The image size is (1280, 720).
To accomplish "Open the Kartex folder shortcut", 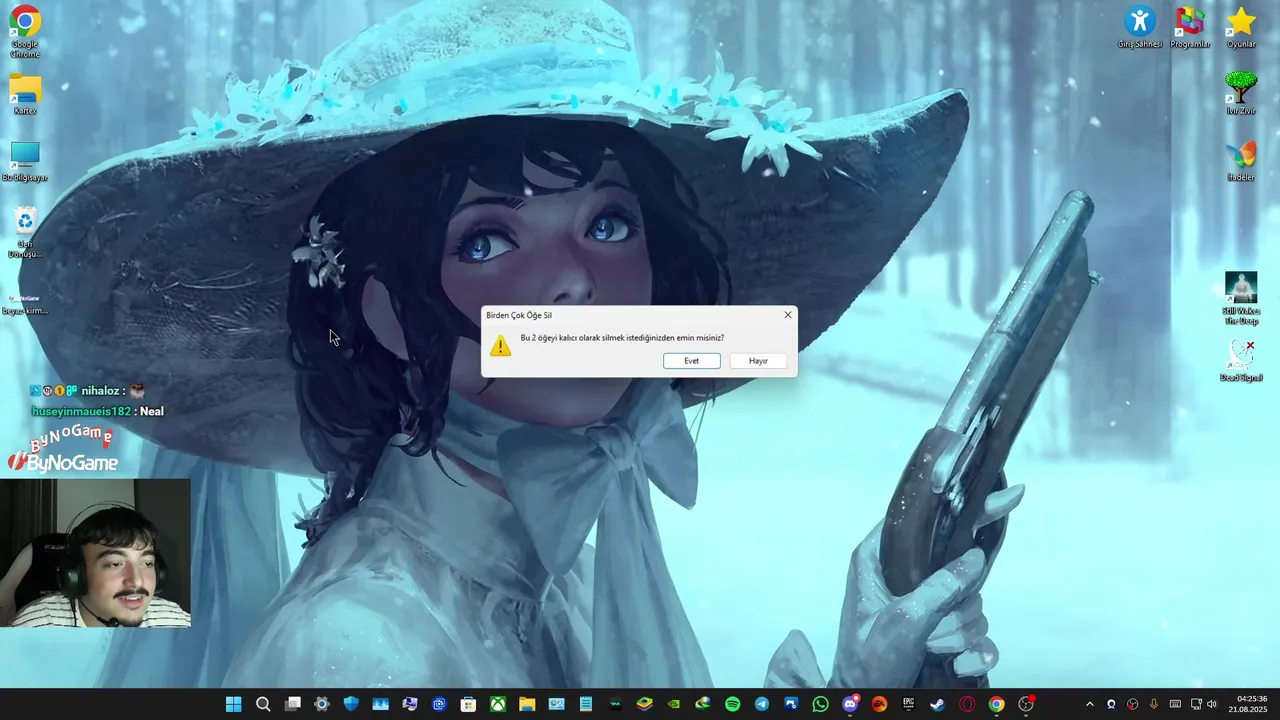I will (25, 95).
